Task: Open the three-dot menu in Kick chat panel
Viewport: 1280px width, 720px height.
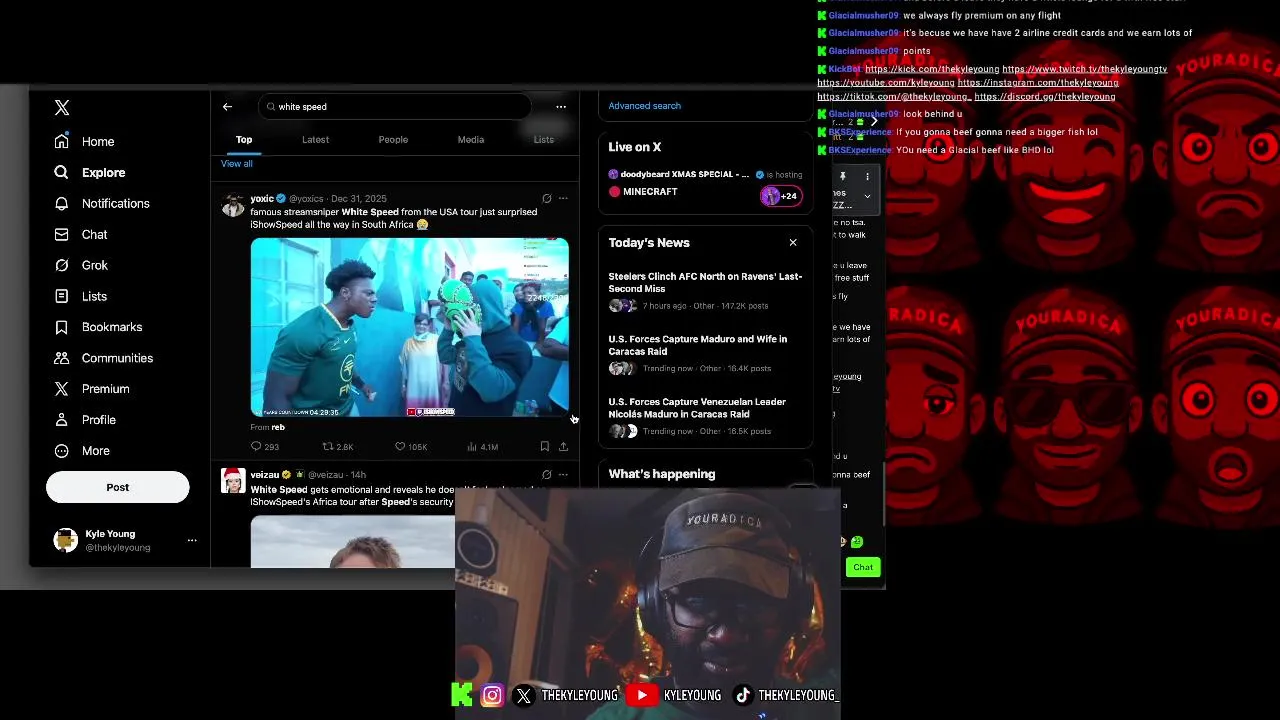Action: pyautogui.click(x=867, y=177)
